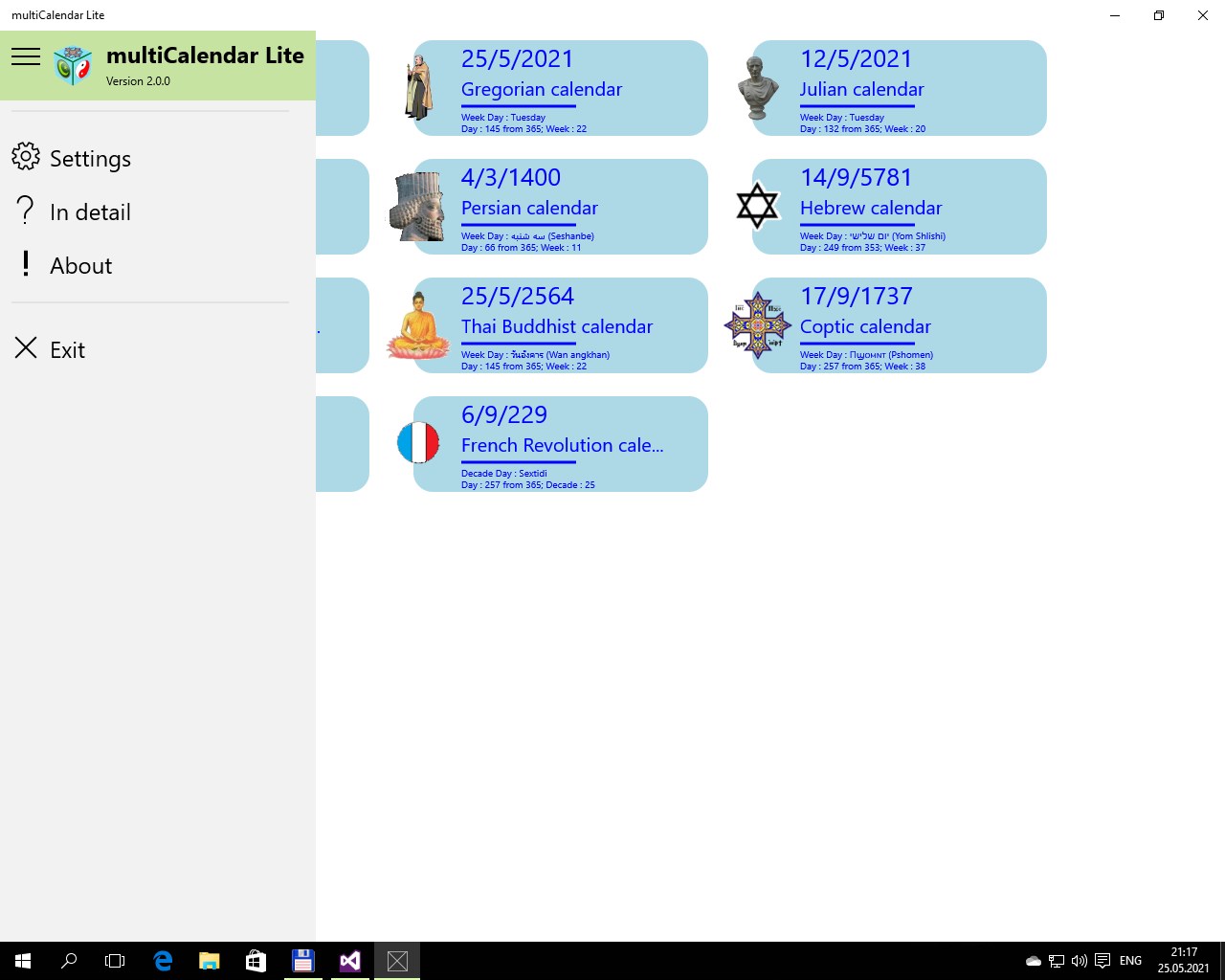Open the Windows Start menu
The height and width of the screenshot is (980, 1225).
click(x=23, y=961)
